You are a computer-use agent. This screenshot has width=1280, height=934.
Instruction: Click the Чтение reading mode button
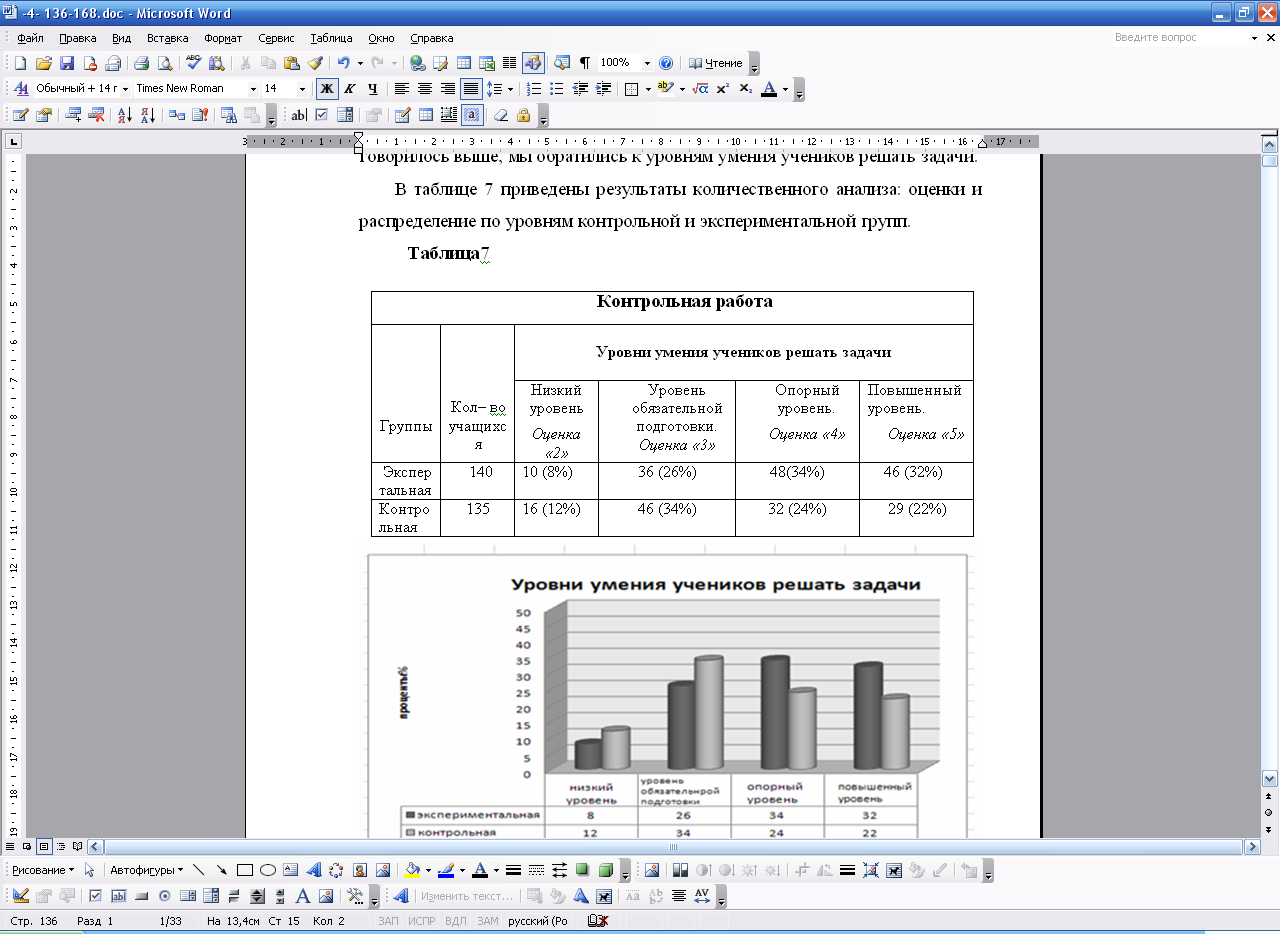(716, 63)
